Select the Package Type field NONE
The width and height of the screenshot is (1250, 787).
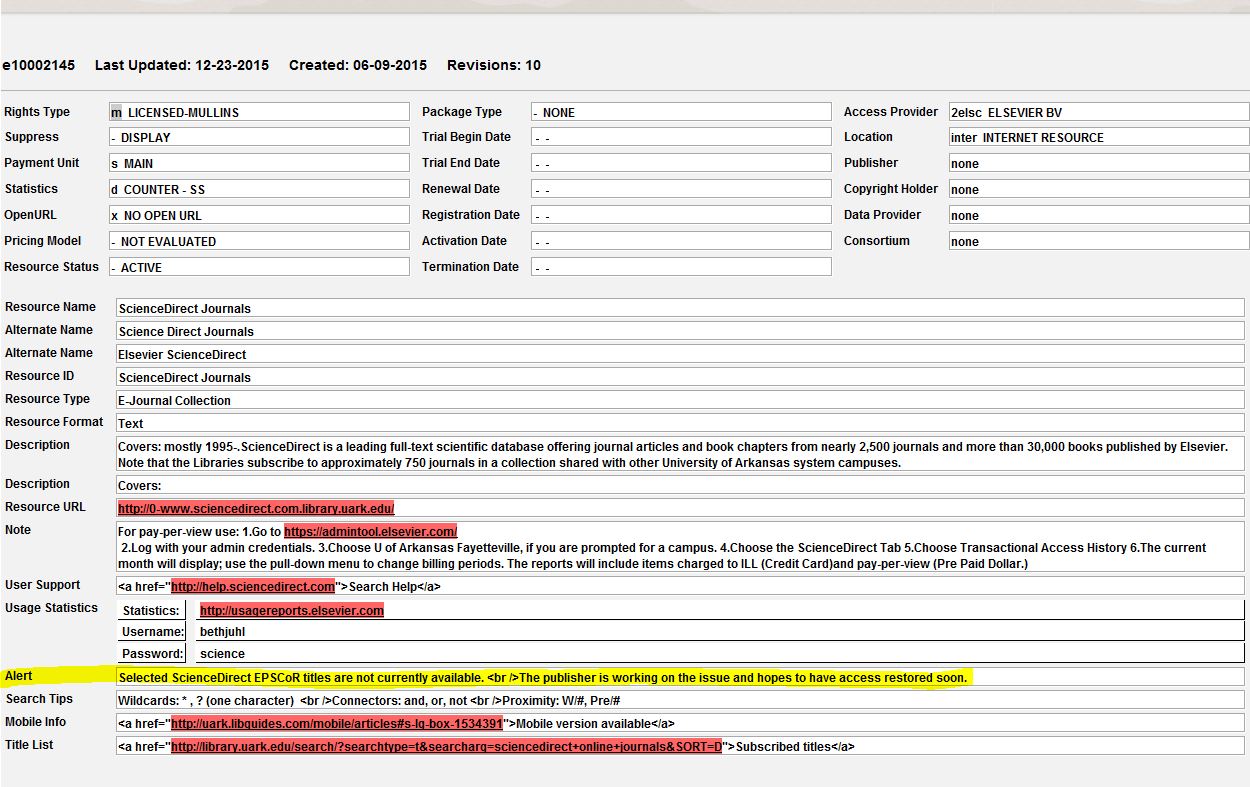click(x=681, y=112)
